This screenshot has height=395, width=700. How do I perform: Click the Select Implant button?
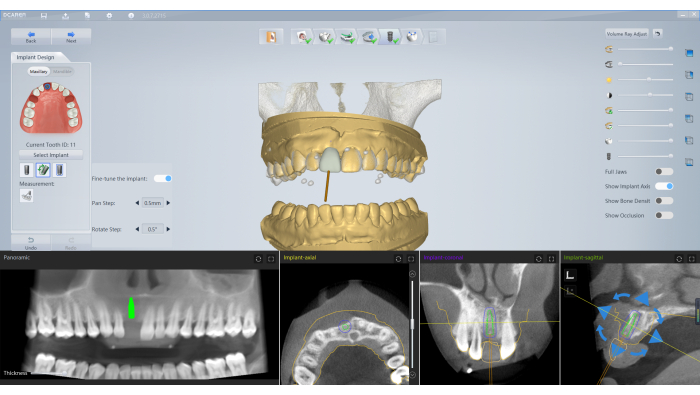[x=51, y=155]
